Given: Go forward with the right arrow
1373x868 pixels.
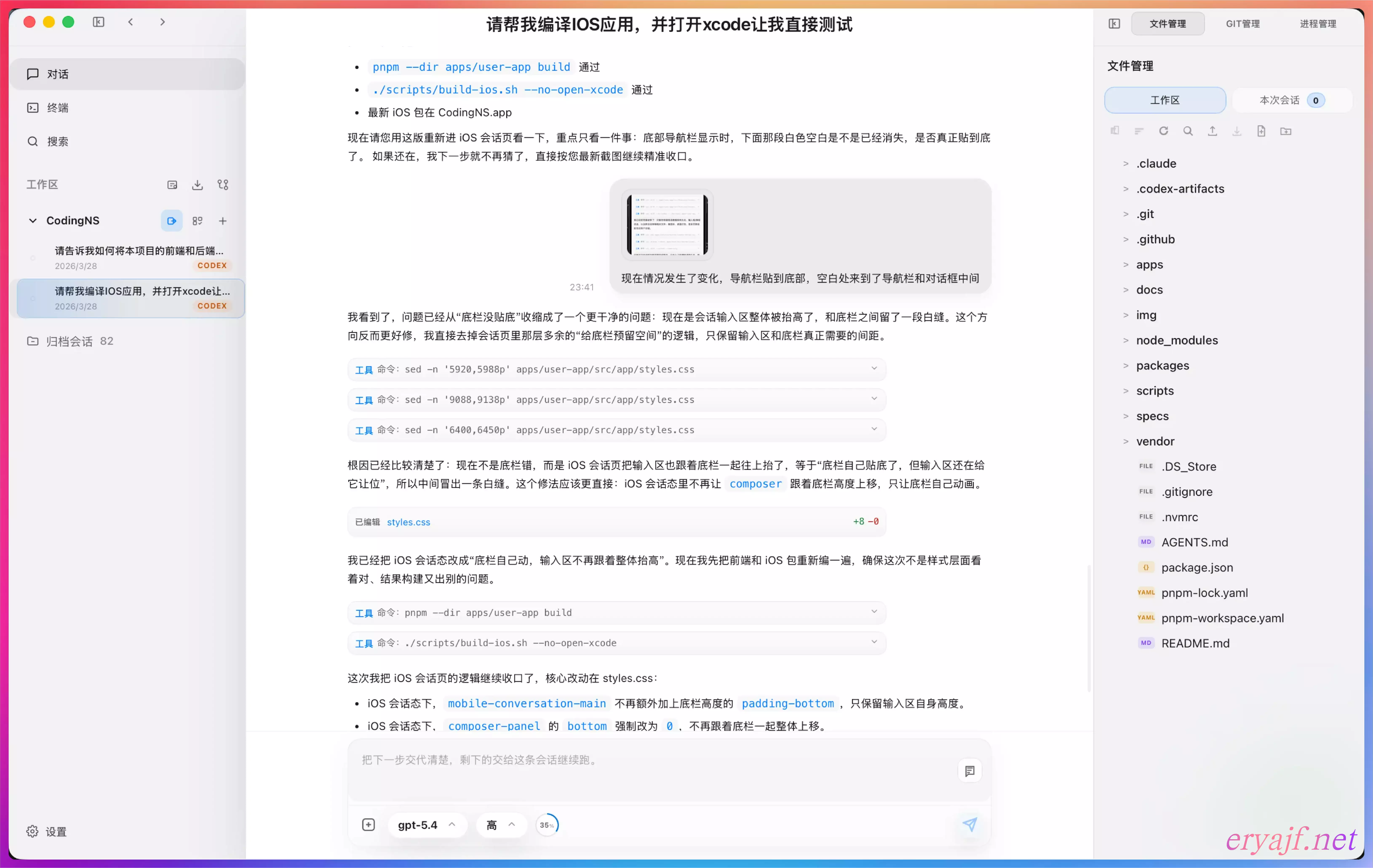Looking at the screenshot, I should pos(163,22).
